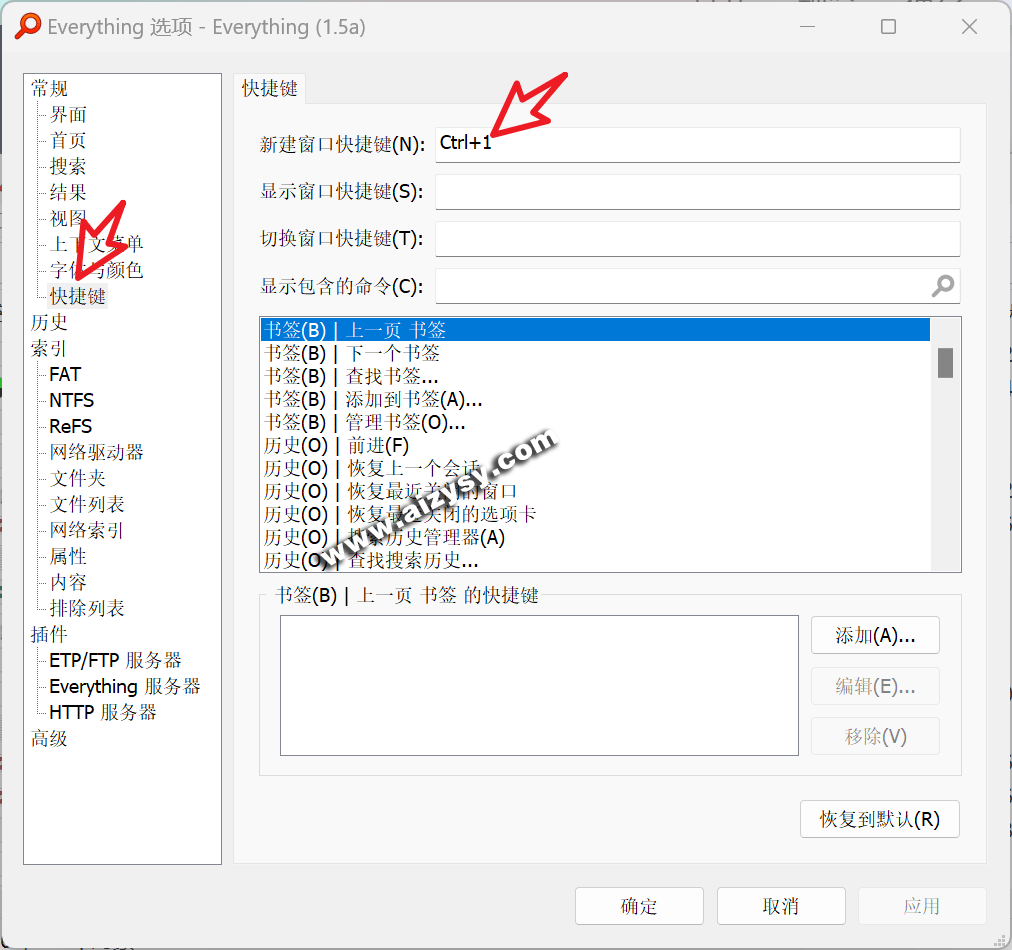Screen dimensions: 1012x950
Task: Click the search magnifier icon in command filter
Action: pos(942,287)
